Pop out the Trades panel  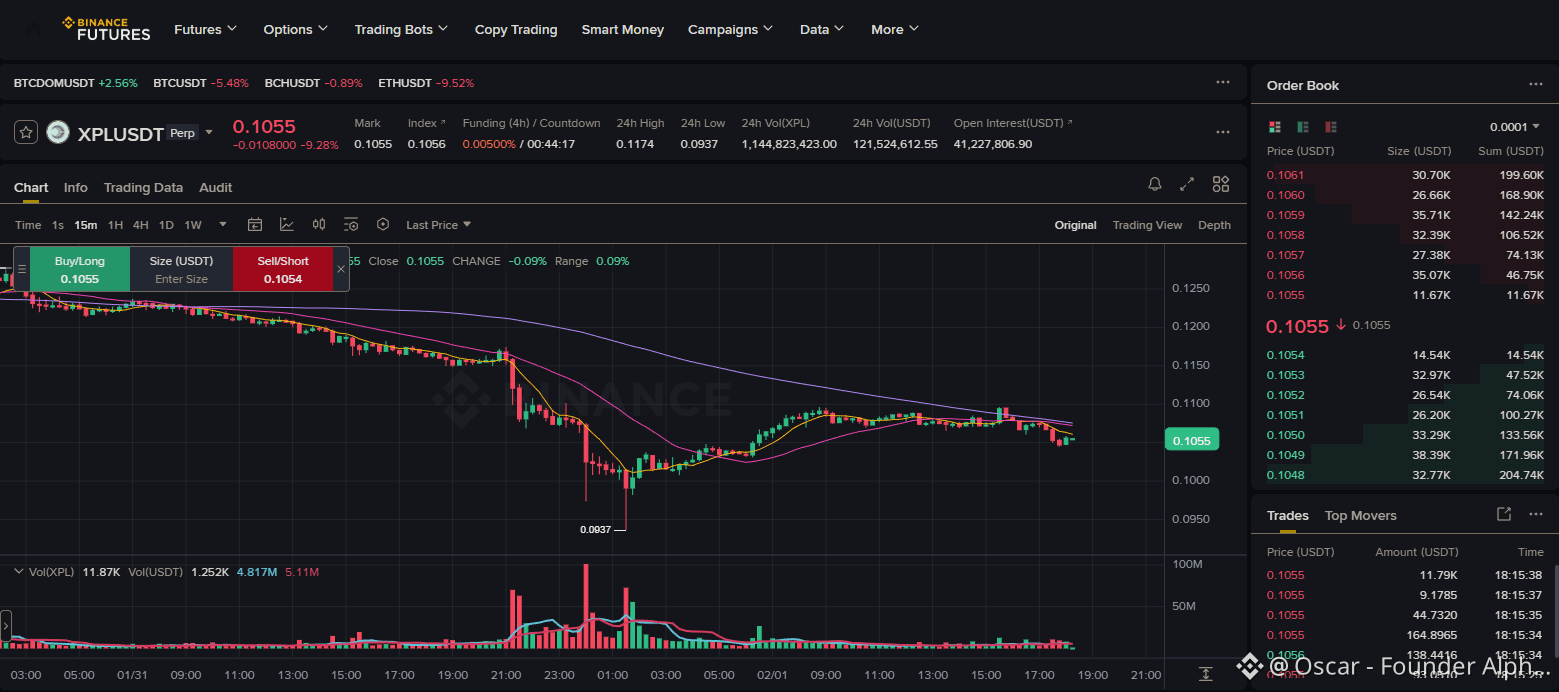pos(1504,514)
